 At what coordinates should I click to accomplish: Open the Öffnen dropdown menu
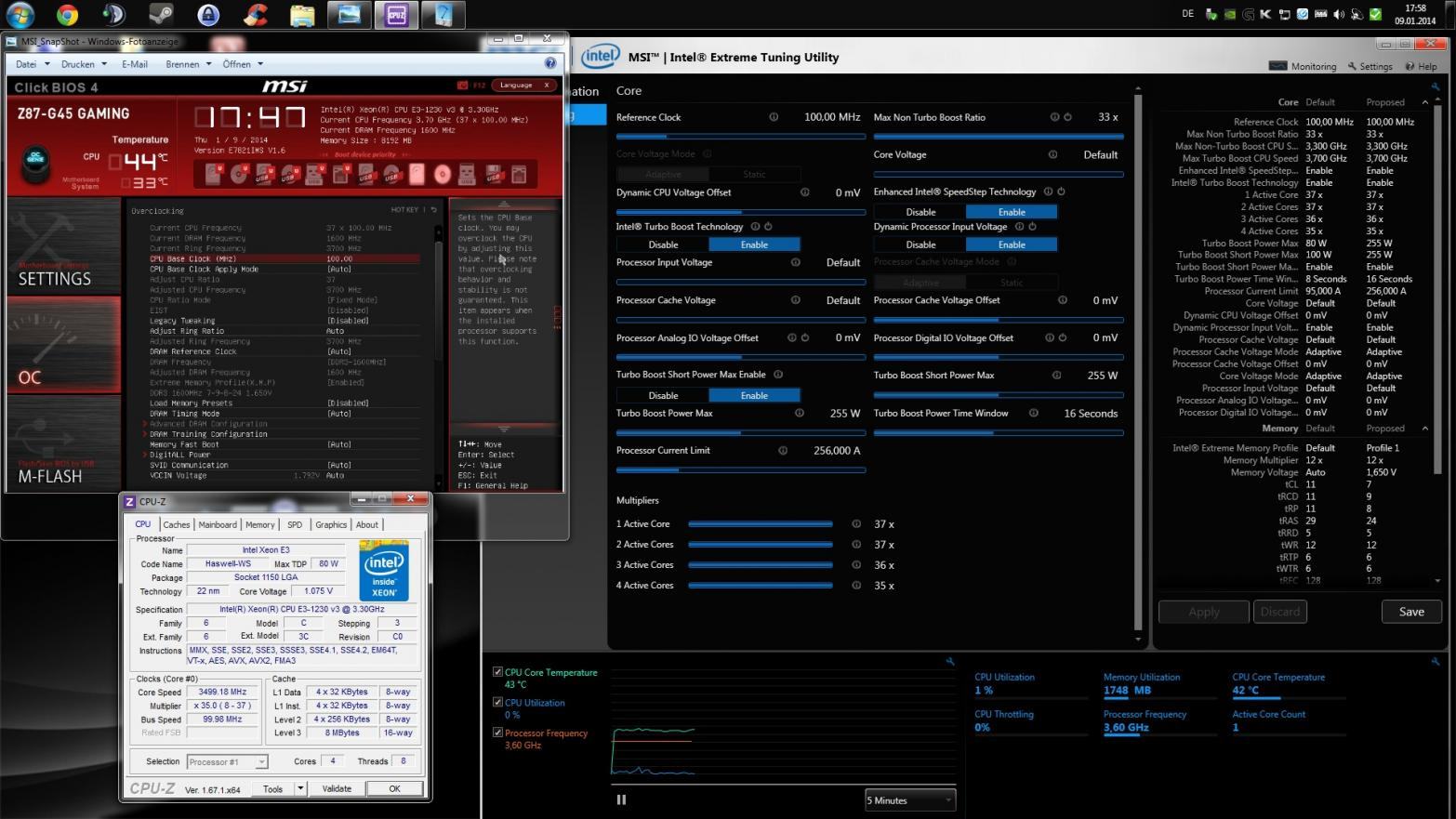point(243,64)
